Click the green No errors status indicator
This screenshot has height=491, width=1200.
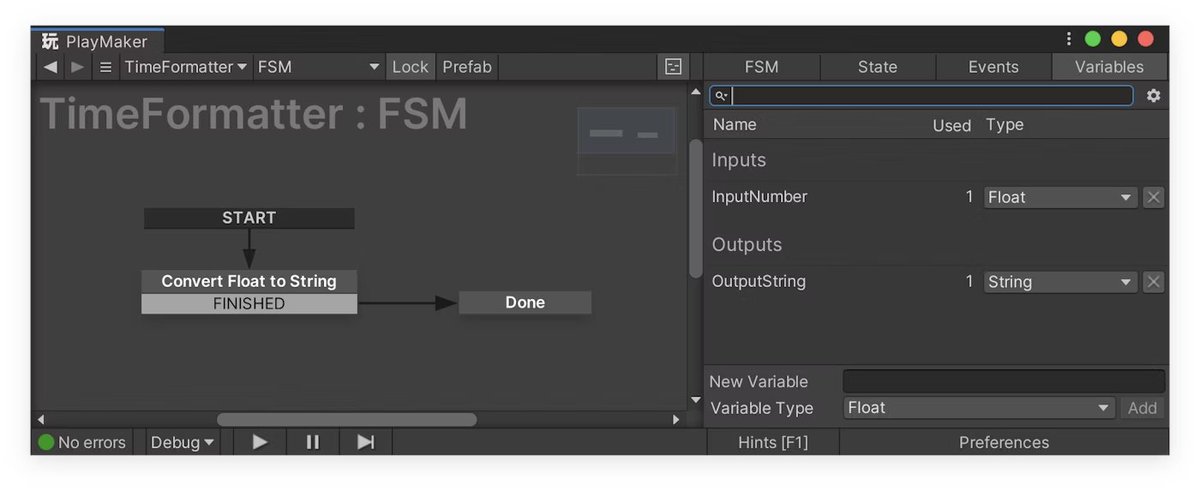(46, 442)
